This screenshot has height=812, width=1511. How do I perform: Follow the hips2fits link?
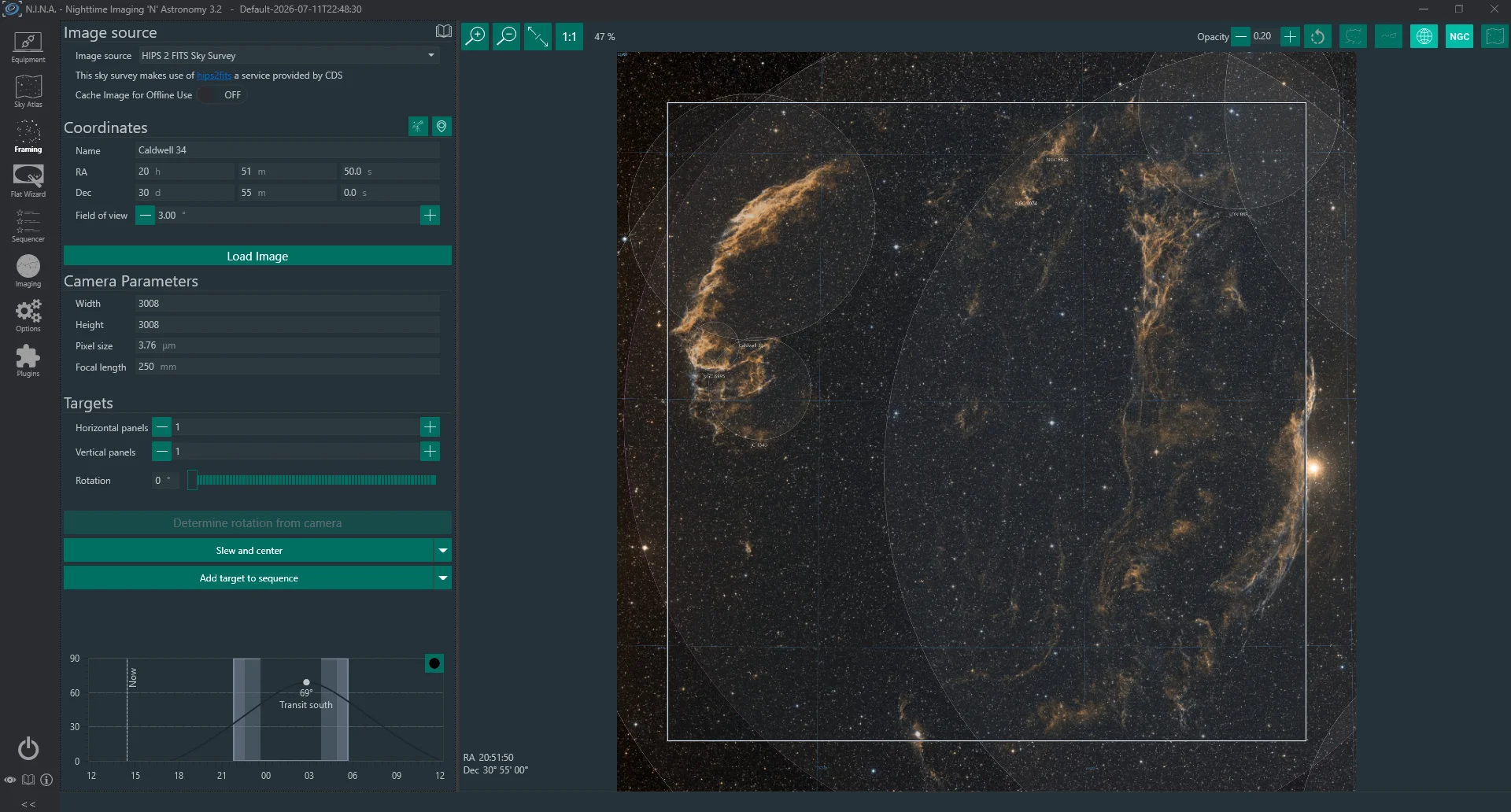click(x=214, y=76)
